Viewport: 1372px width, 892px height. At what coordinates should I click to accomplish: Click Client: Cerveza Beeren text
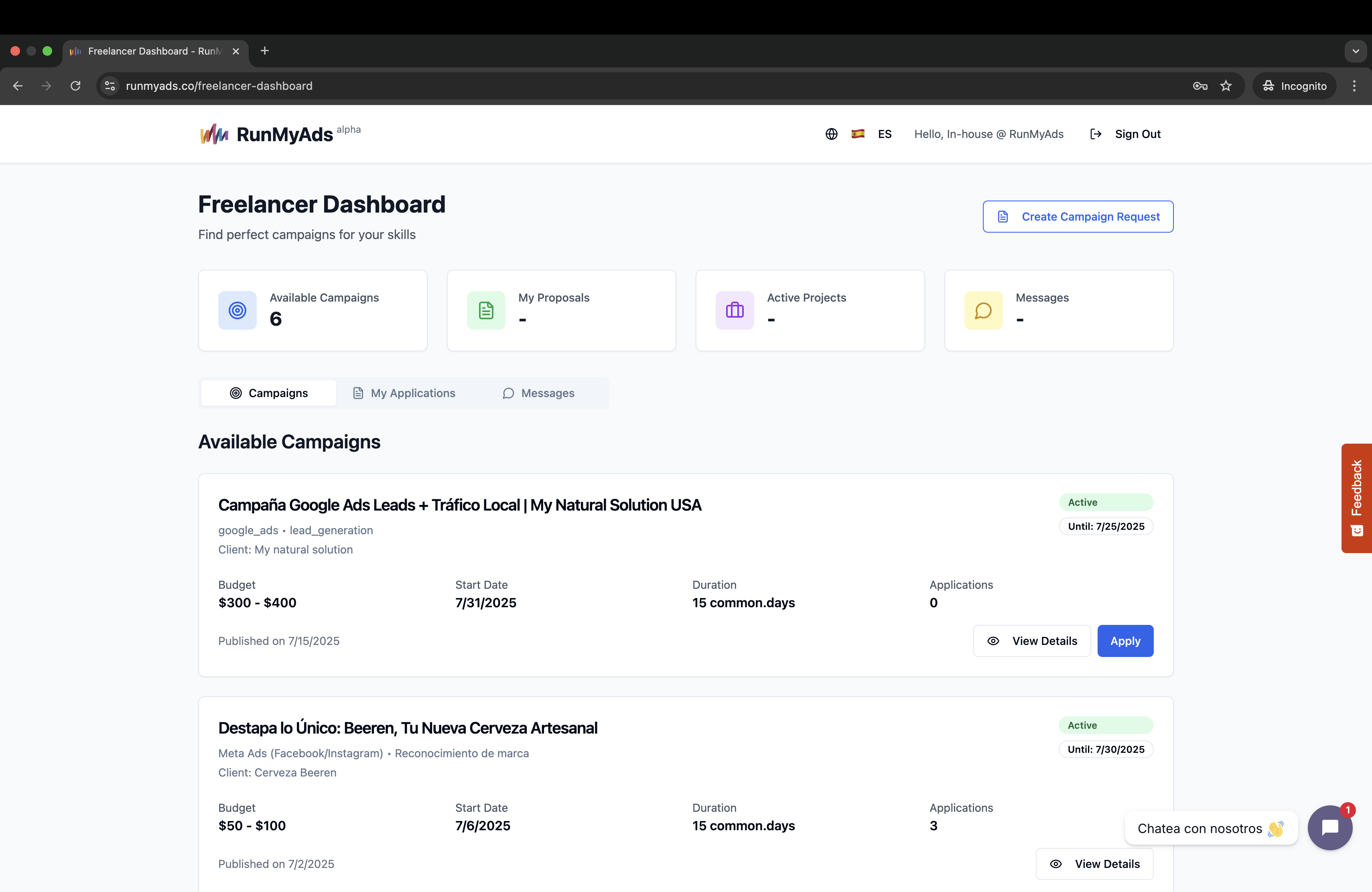tap(277, 773)
